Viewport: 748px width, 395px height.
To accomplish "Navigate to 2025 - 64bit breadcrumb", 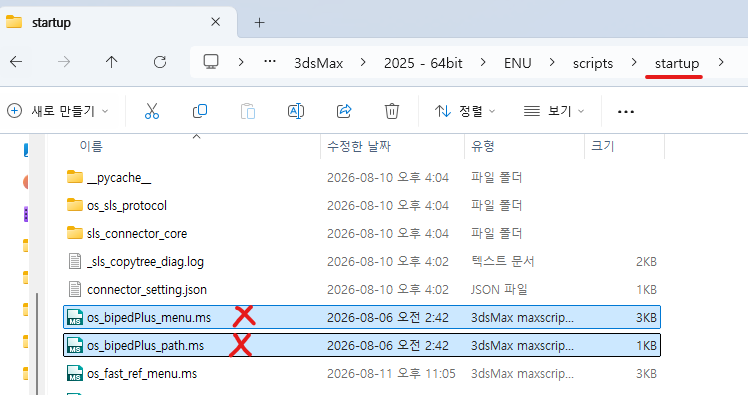I will point(423,63).
